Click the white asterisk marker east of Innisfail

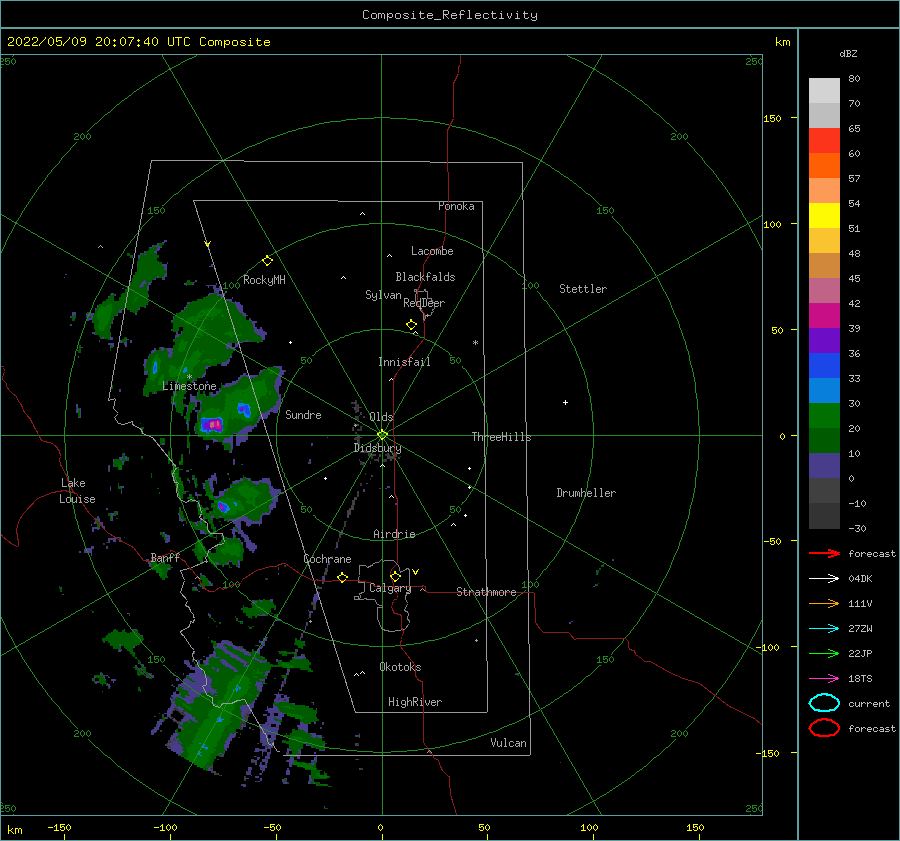475,343
